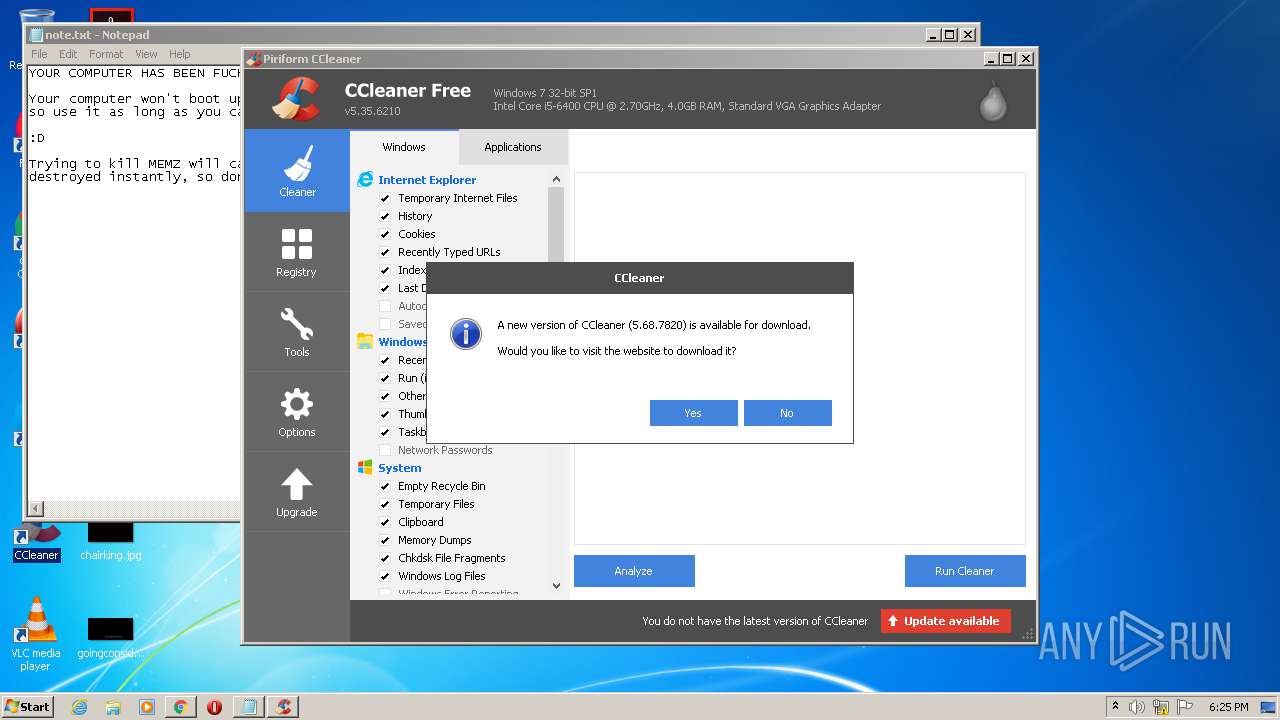
Task: Uncheck Temporary Internet Files
Action: [385, 198]
